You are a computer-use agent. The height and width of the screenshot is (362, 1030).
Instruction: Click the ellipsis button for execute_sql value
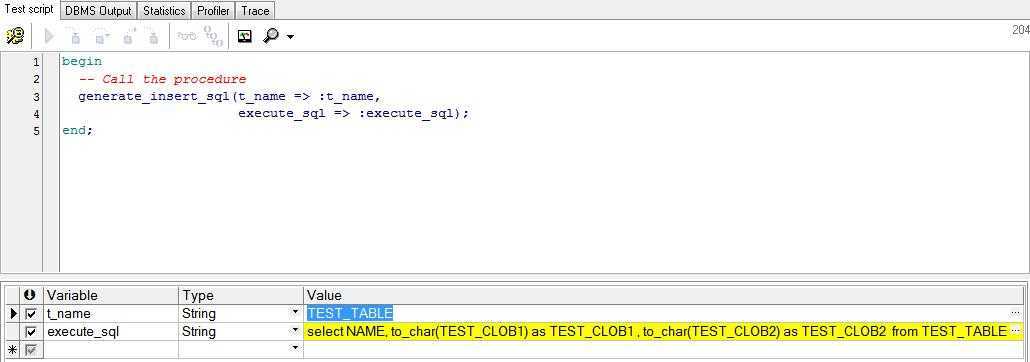click(x=1016, y=330)
